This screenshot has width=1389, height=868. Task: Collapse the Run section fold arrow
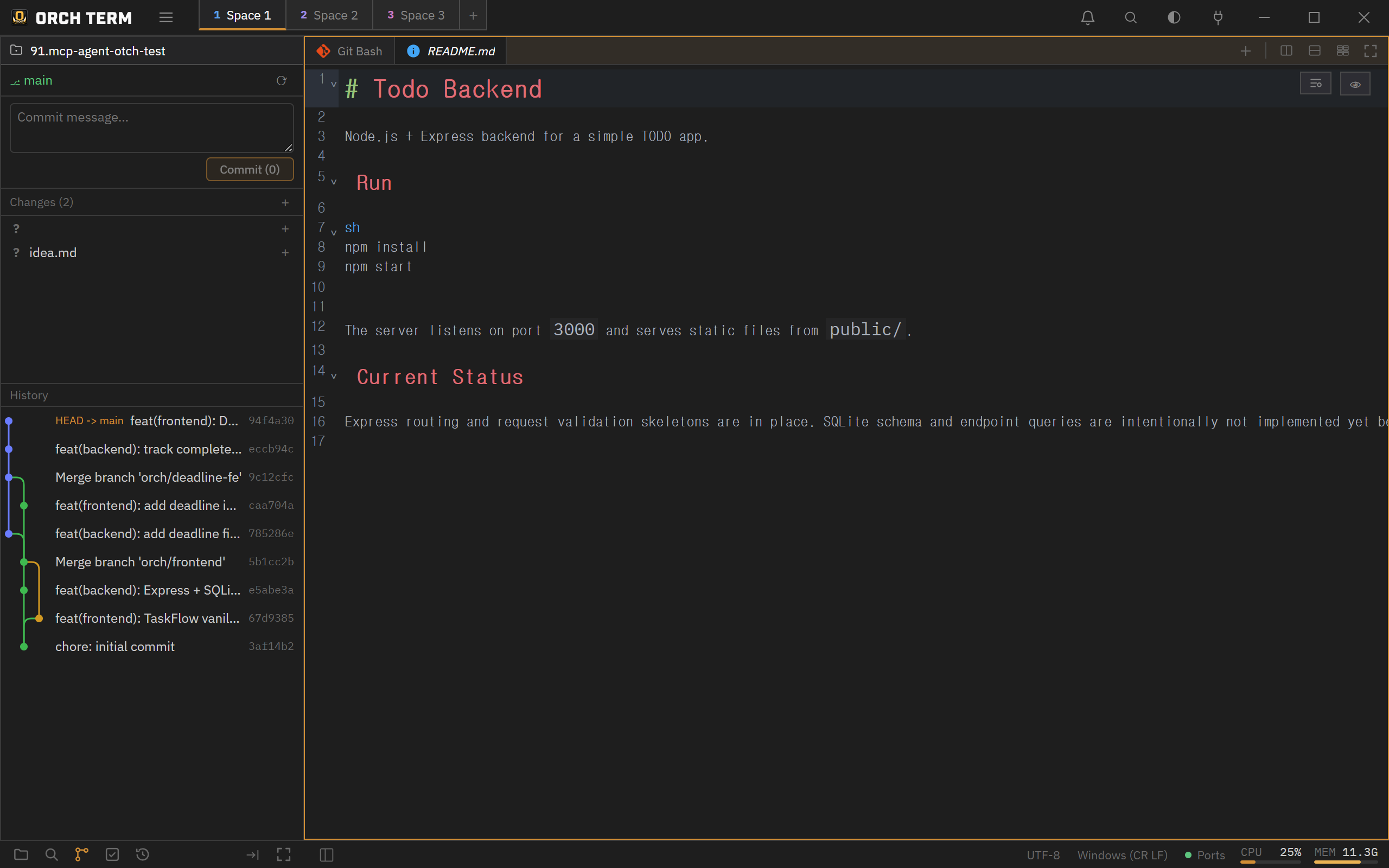pyautogui.click(x=334, y=182)
